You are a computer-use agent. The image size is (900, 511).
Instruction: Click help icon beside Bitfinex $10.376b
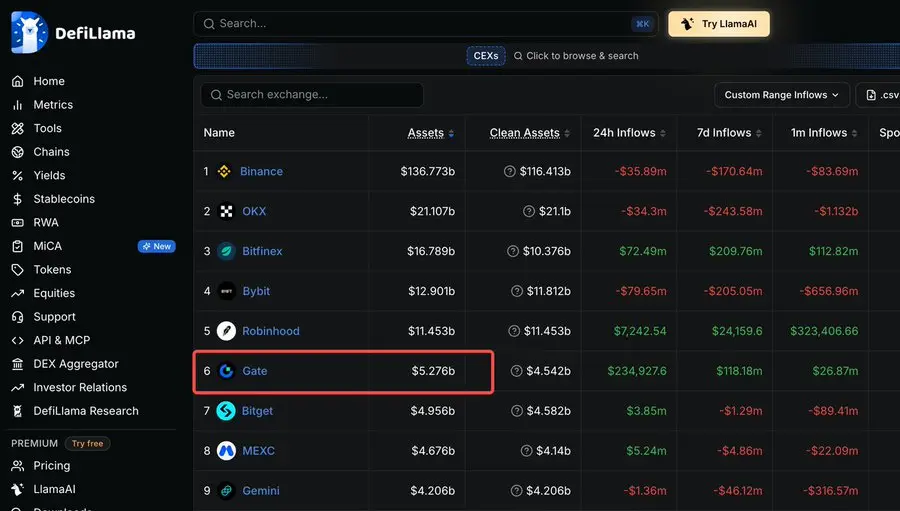tap(513, 251)
